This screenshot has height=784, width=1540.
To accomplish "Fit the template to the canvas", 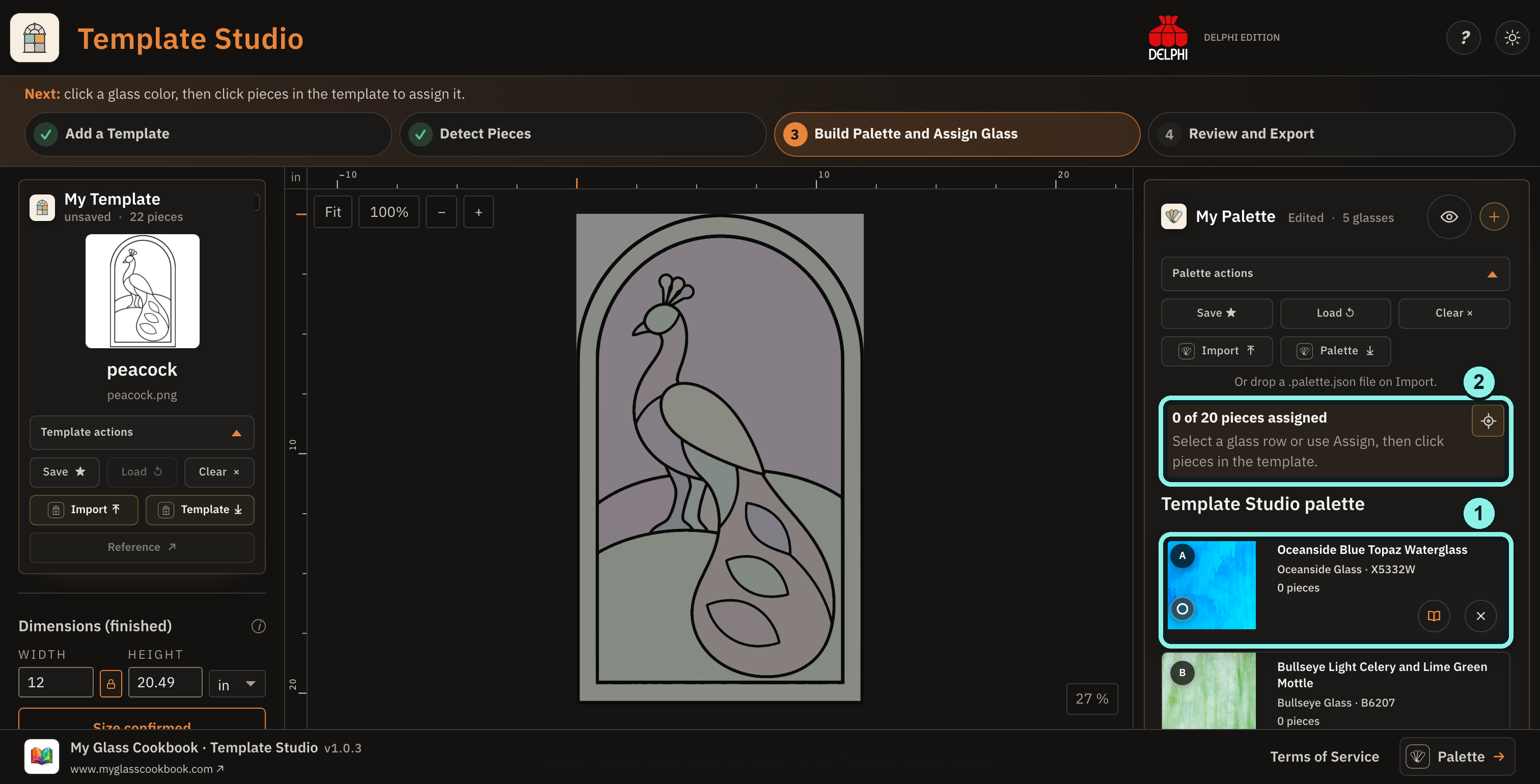I will click(333, 212).
